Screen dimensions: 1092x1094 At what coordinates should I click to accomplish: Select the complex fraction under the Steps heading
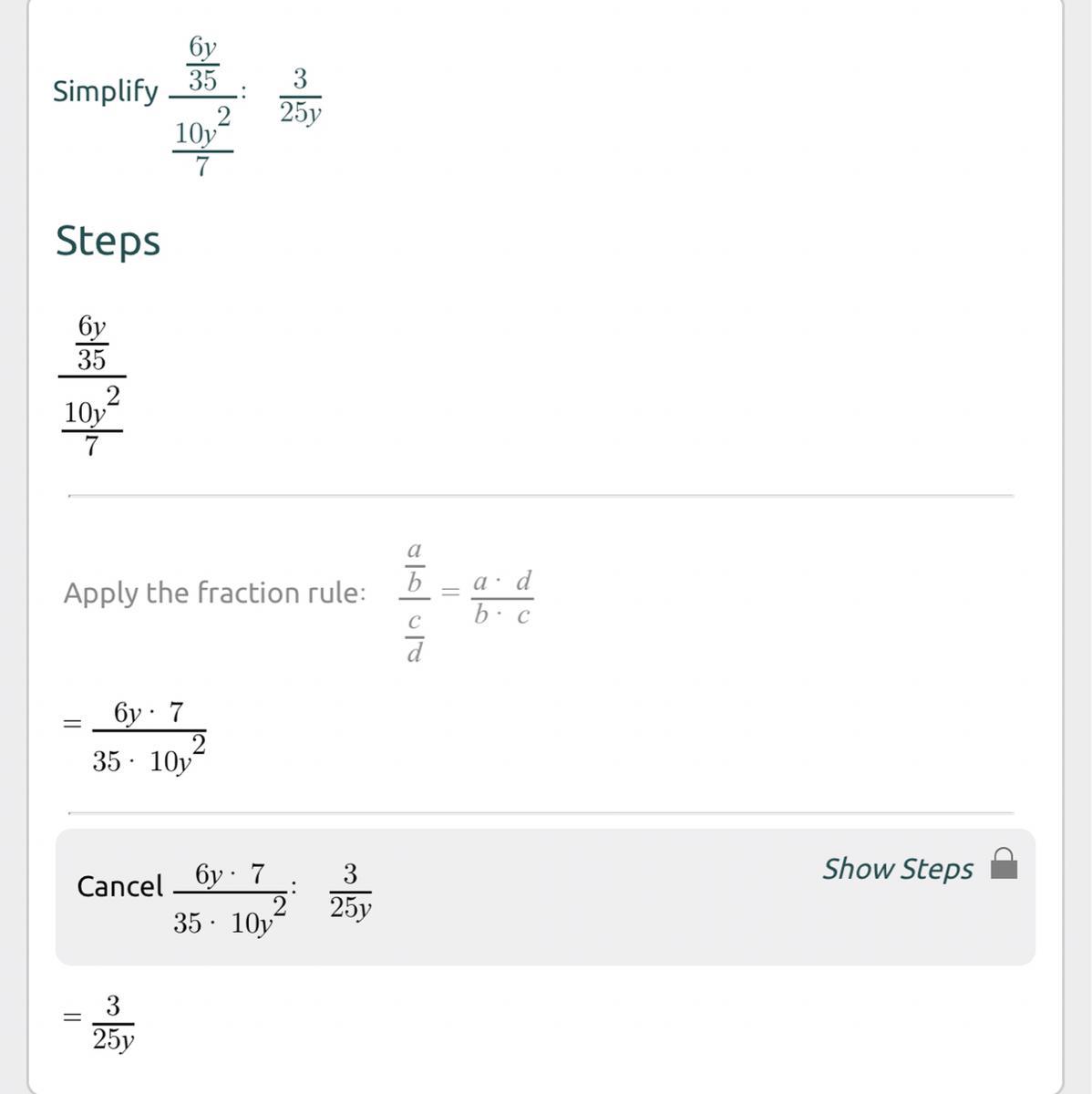92,385
